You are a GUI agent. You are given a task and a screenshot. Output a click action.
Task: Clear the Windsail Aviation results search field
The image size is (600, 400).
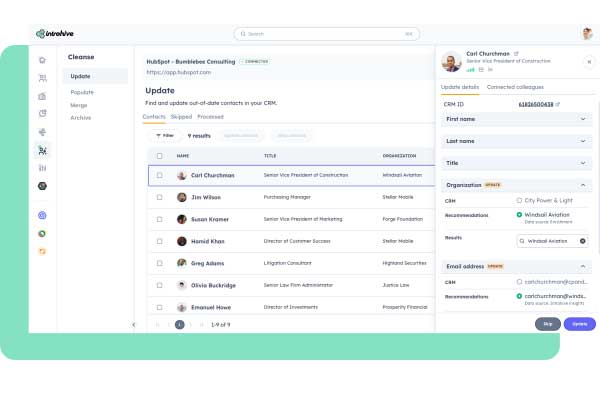[x=582, y=241]
